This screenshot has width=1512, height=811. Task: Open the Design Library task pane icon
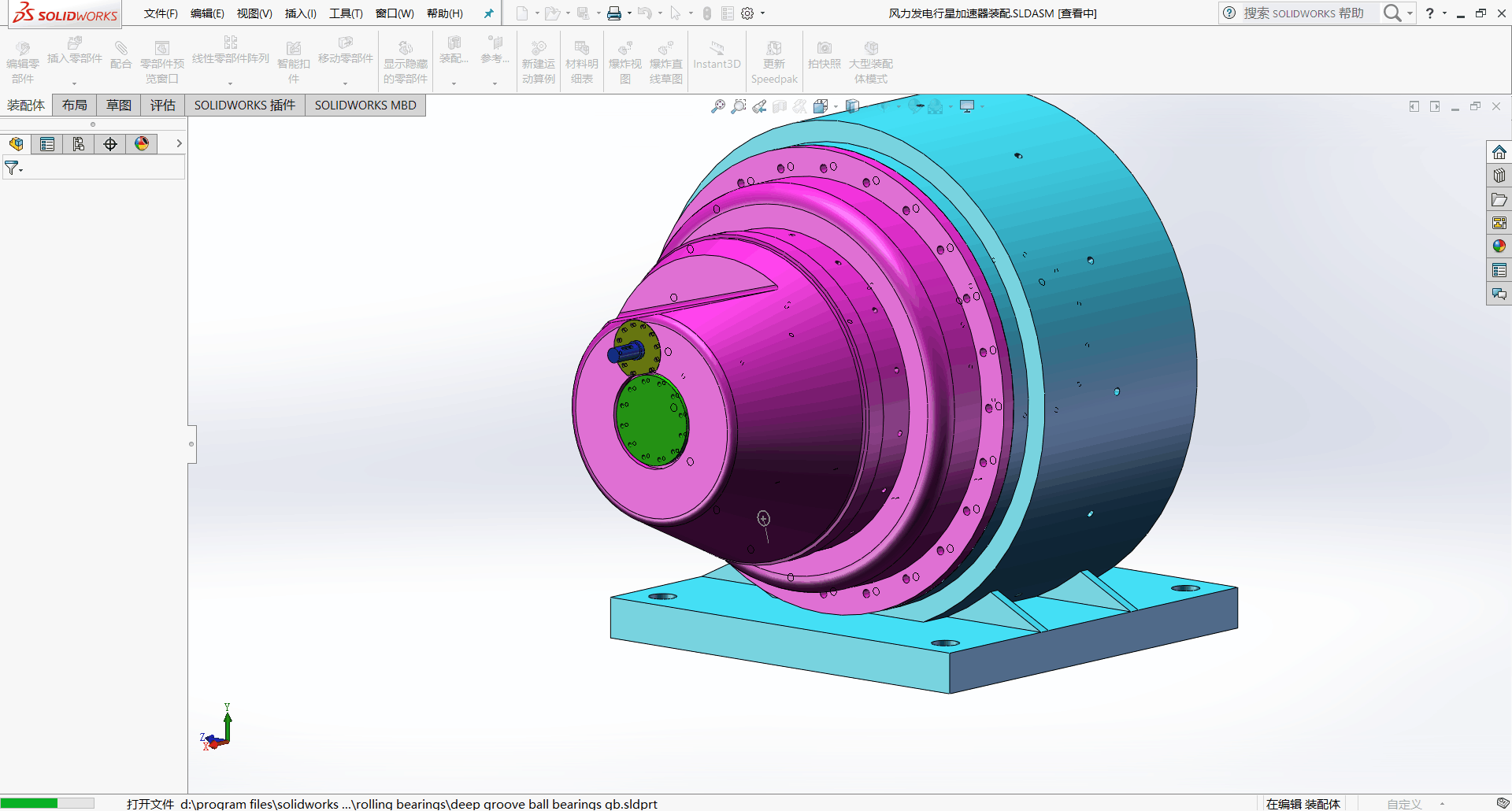[x=1499, y=176]
